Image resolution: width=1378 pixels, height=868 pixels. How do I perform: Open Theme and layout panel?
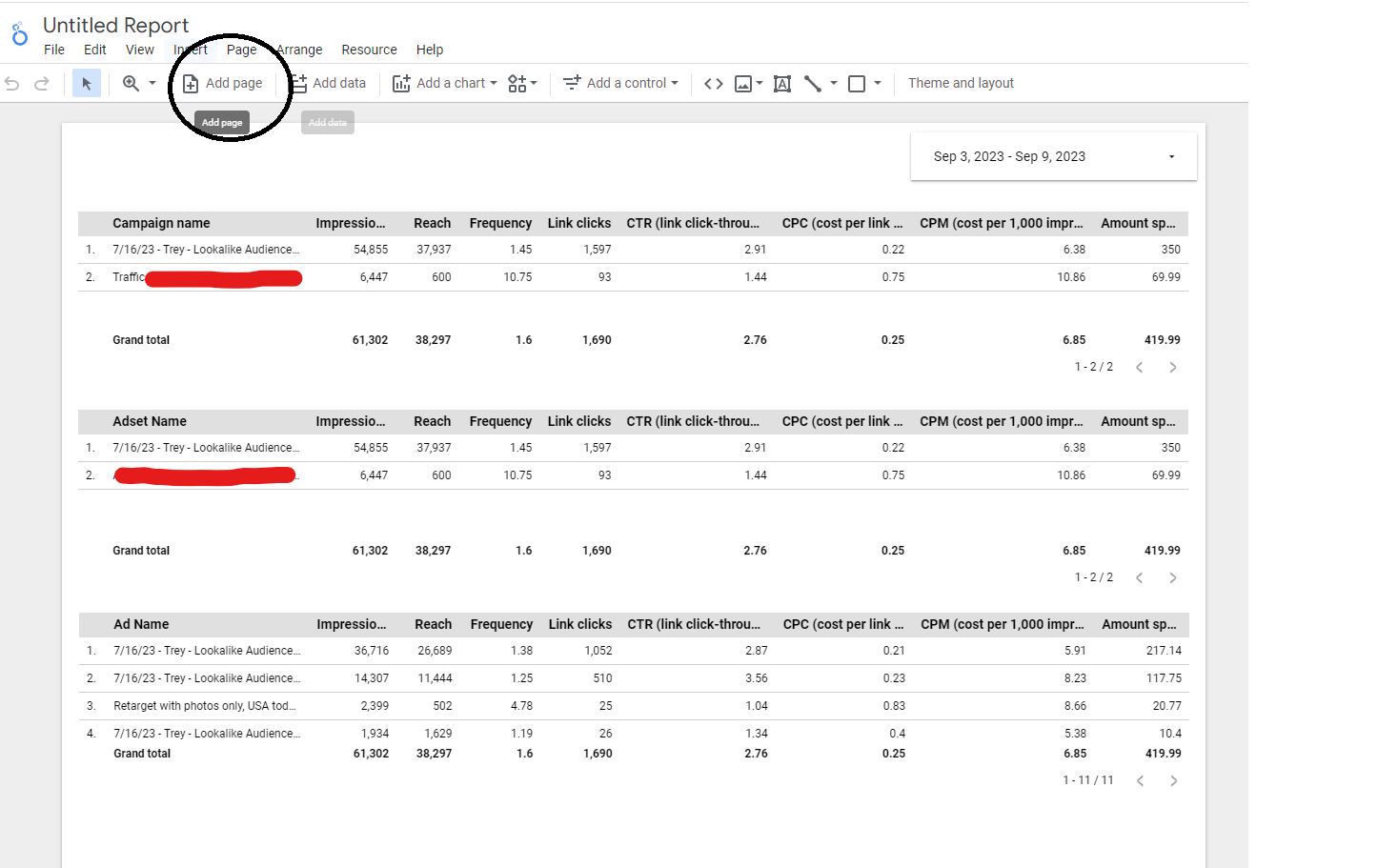pyautogui.click(x=961, y=84)
